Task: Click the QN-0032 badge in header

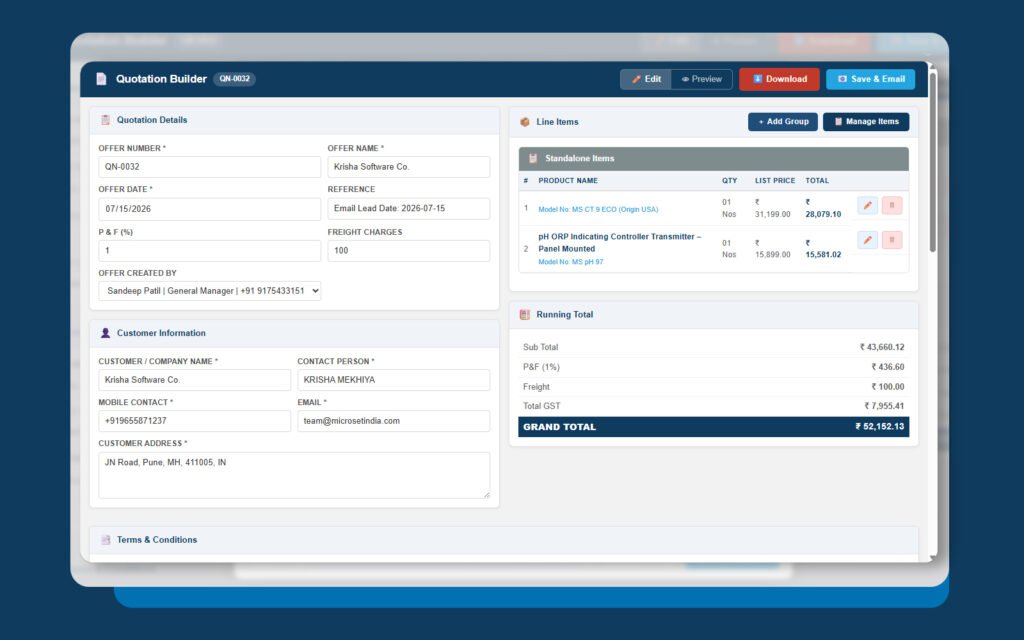Action: (x=234, y=79)
